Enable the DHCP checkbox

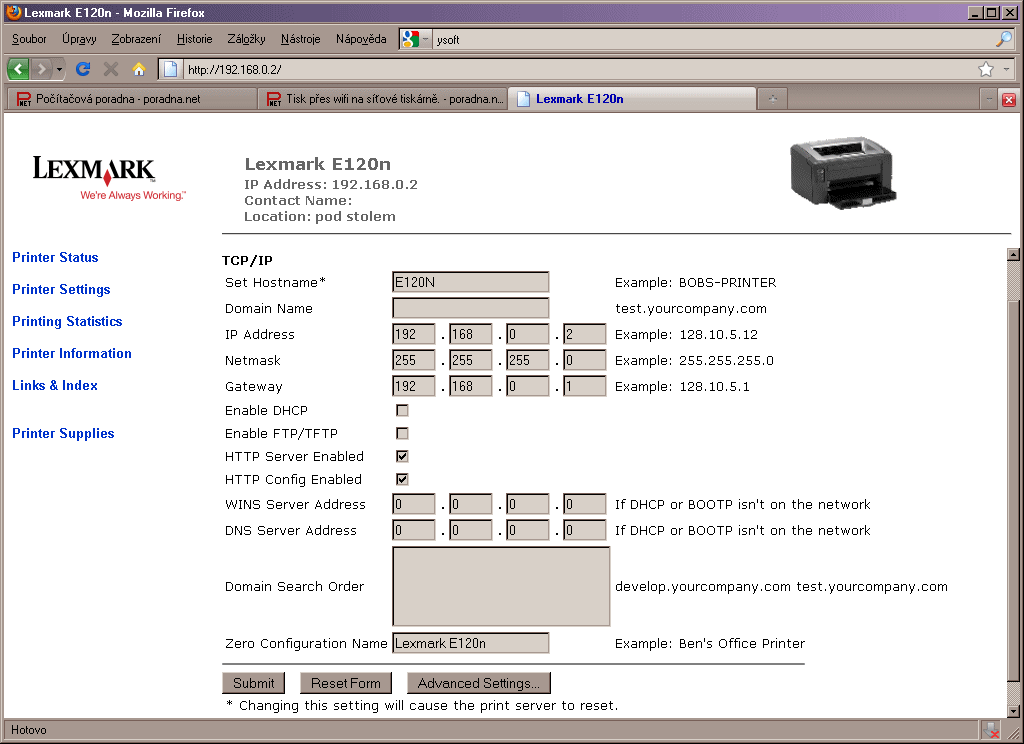[x=402, y=410]
